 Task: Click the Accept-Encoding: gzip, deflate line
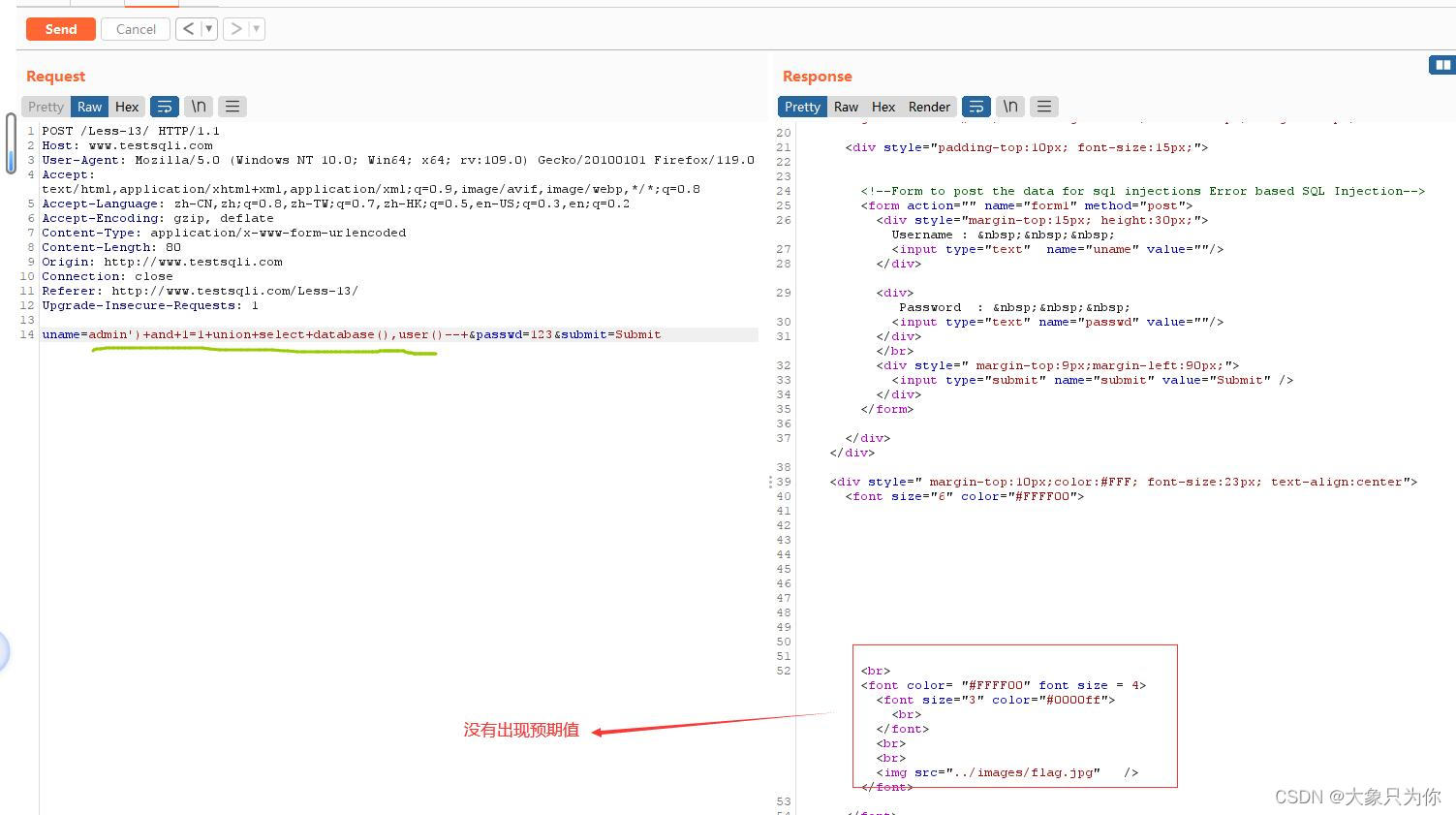(x=158, y=218)
